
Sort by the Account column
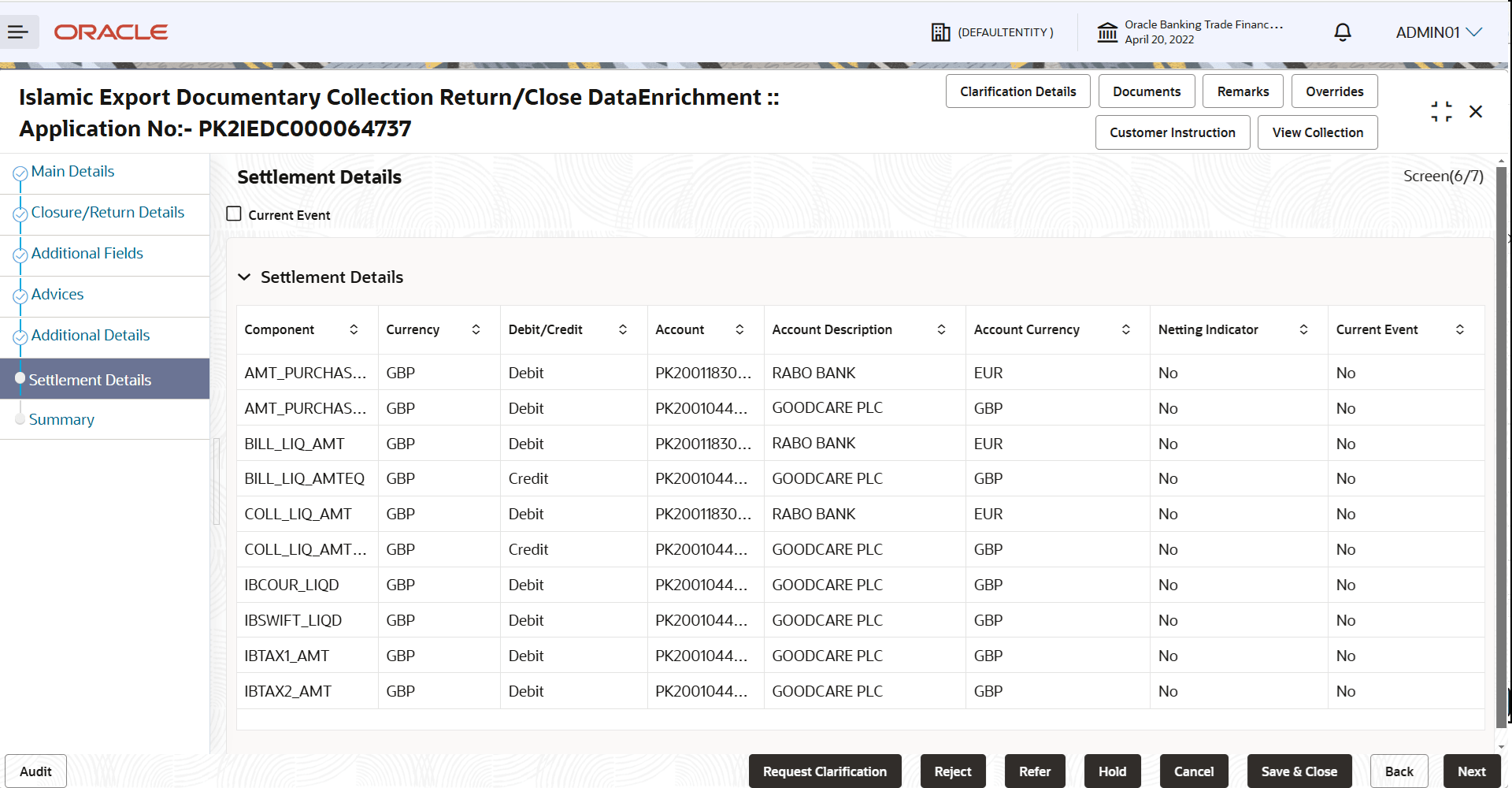(x=739, y=329)
